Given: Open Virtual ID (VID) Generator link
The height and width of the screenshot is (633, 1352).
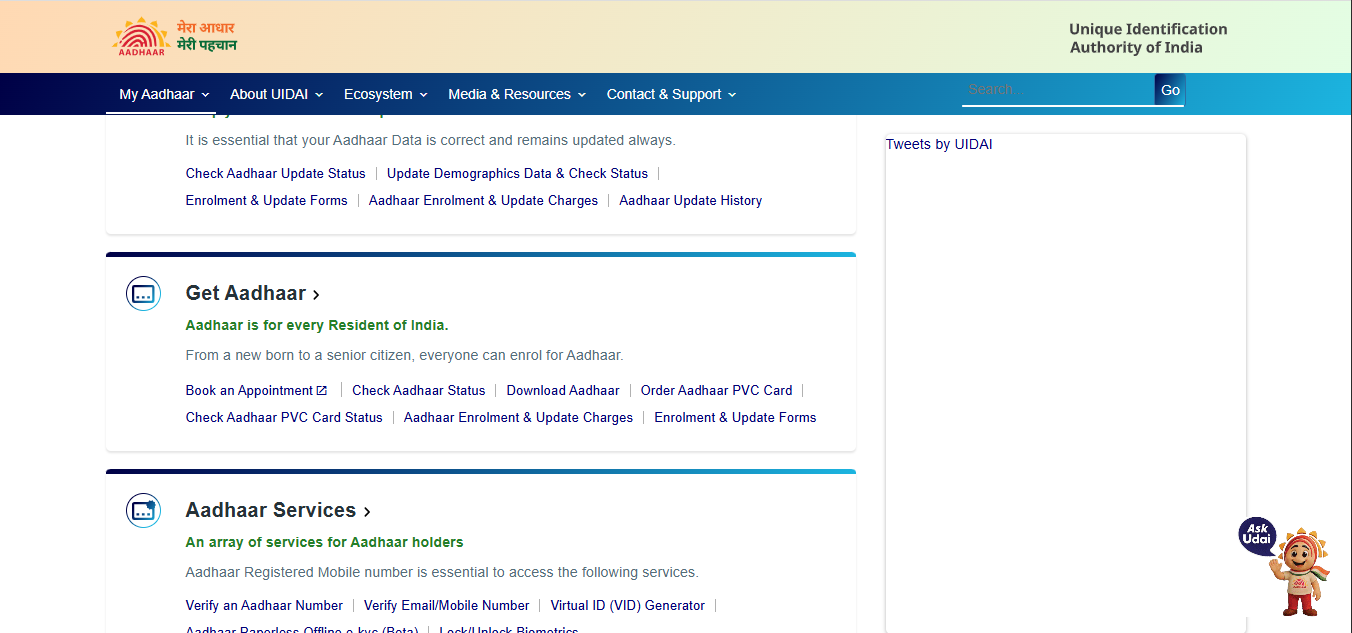Looking at the screenshot, I should 628,605.
